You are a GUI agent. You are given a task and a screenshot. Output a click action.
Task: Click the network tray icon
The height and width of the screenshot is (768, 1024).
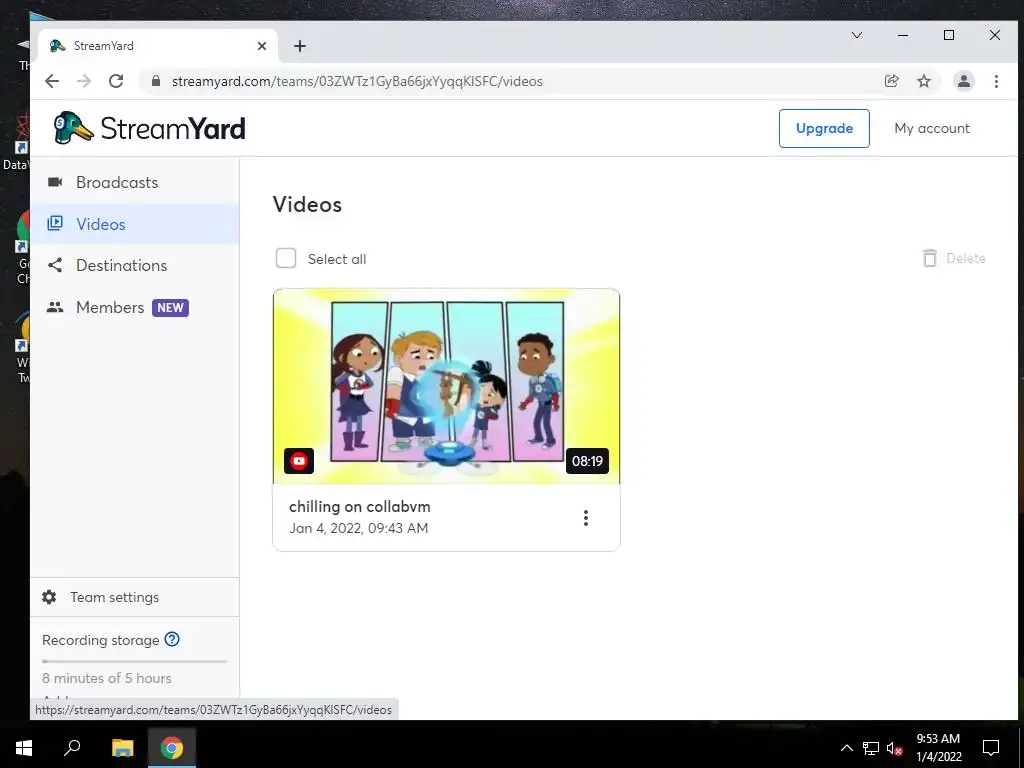871,748
